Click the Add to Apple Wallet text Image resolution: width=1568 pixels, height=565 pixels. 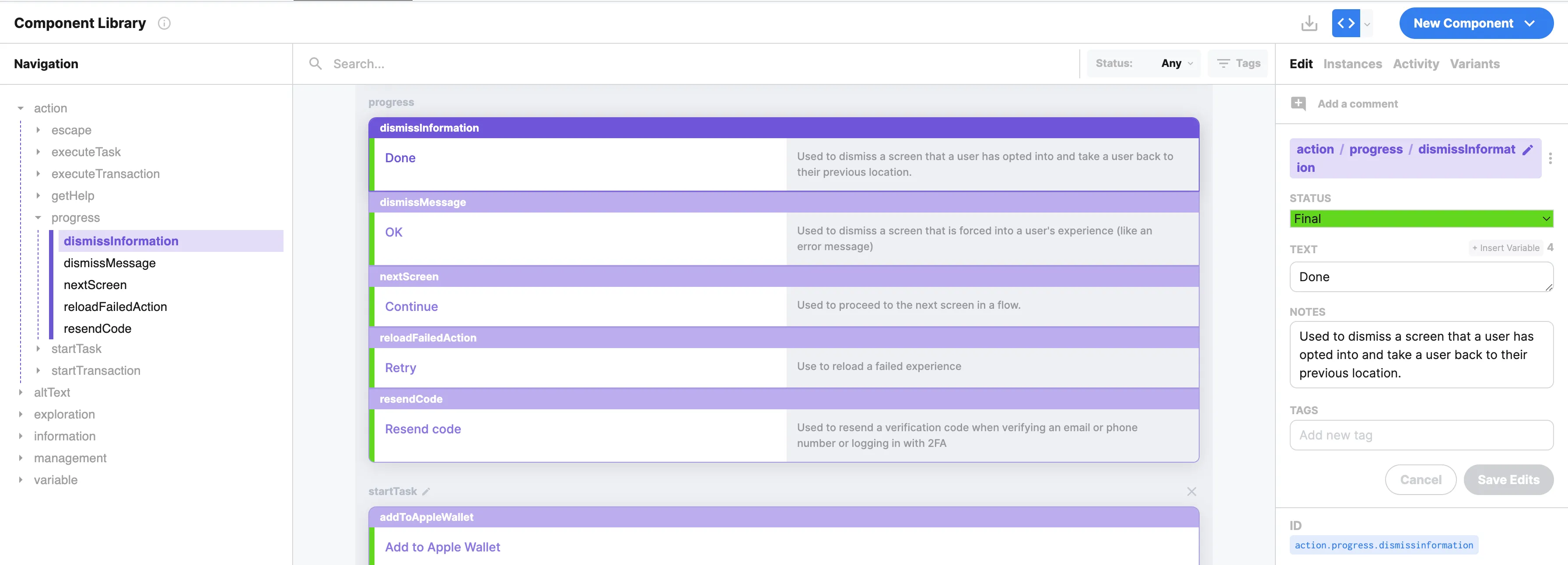tap(442, 548)
